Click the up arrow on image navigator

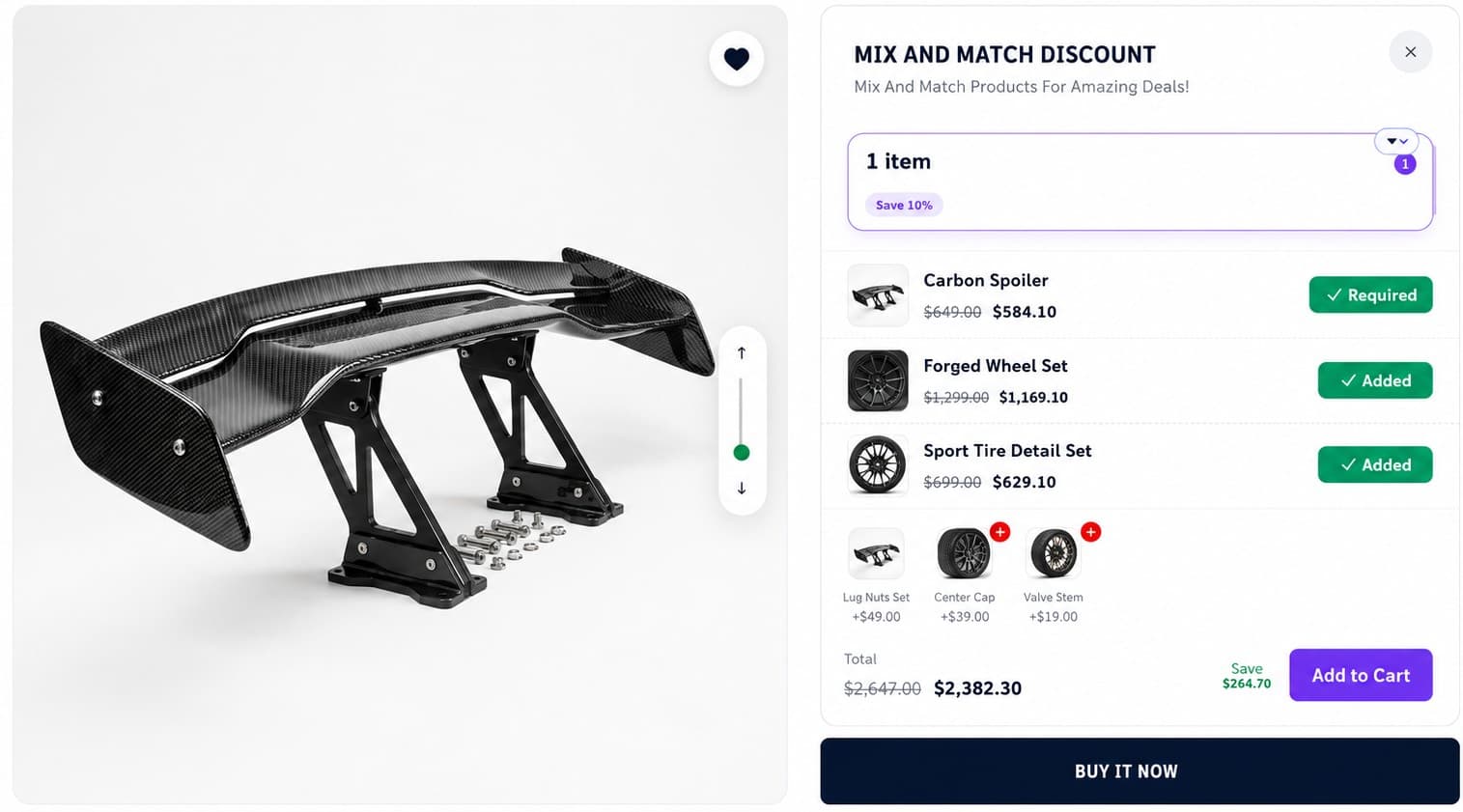(x=742, y=353)
